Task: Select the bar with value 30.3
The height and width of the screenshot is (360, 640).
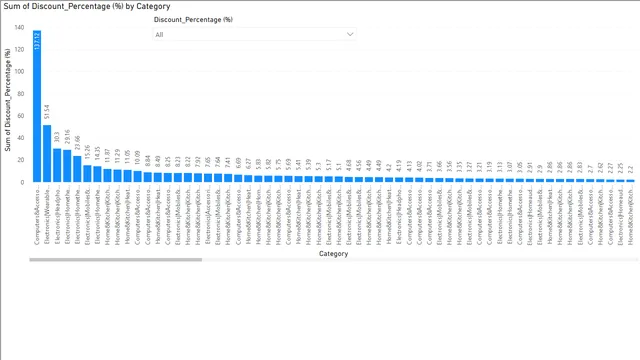Action: [57, 165]
